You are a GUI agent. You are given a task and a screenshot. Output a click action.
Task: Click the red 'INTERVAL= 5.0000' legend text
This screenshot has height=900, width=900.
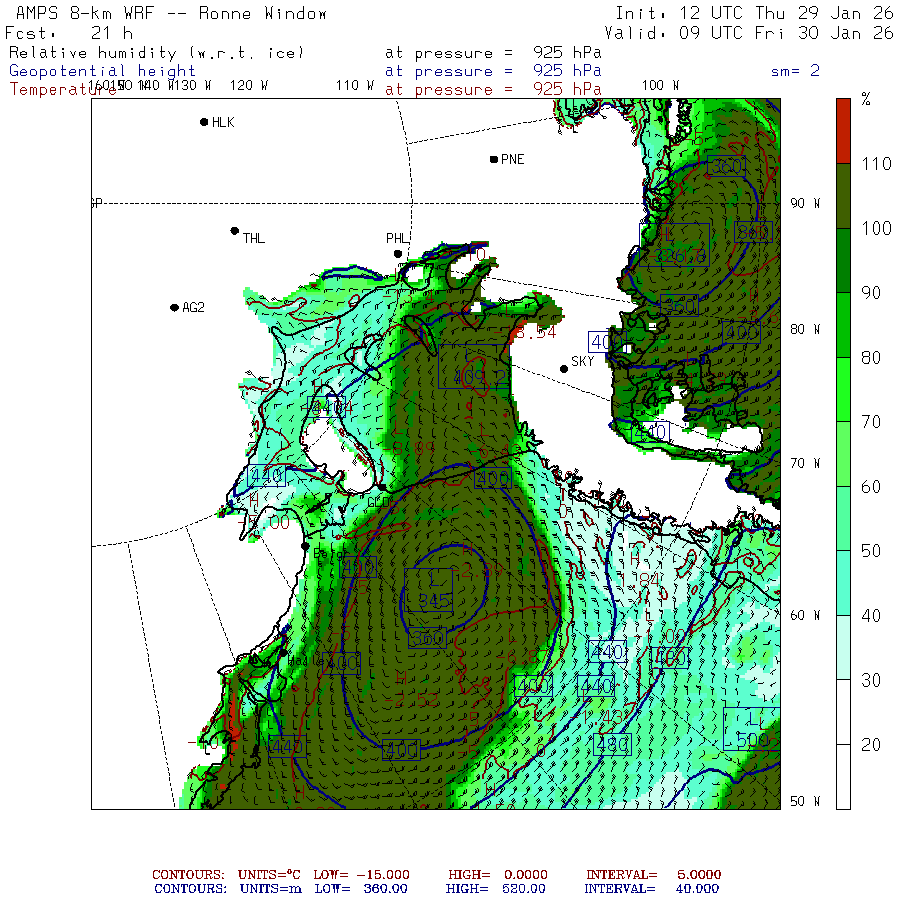tap(653, 875)
